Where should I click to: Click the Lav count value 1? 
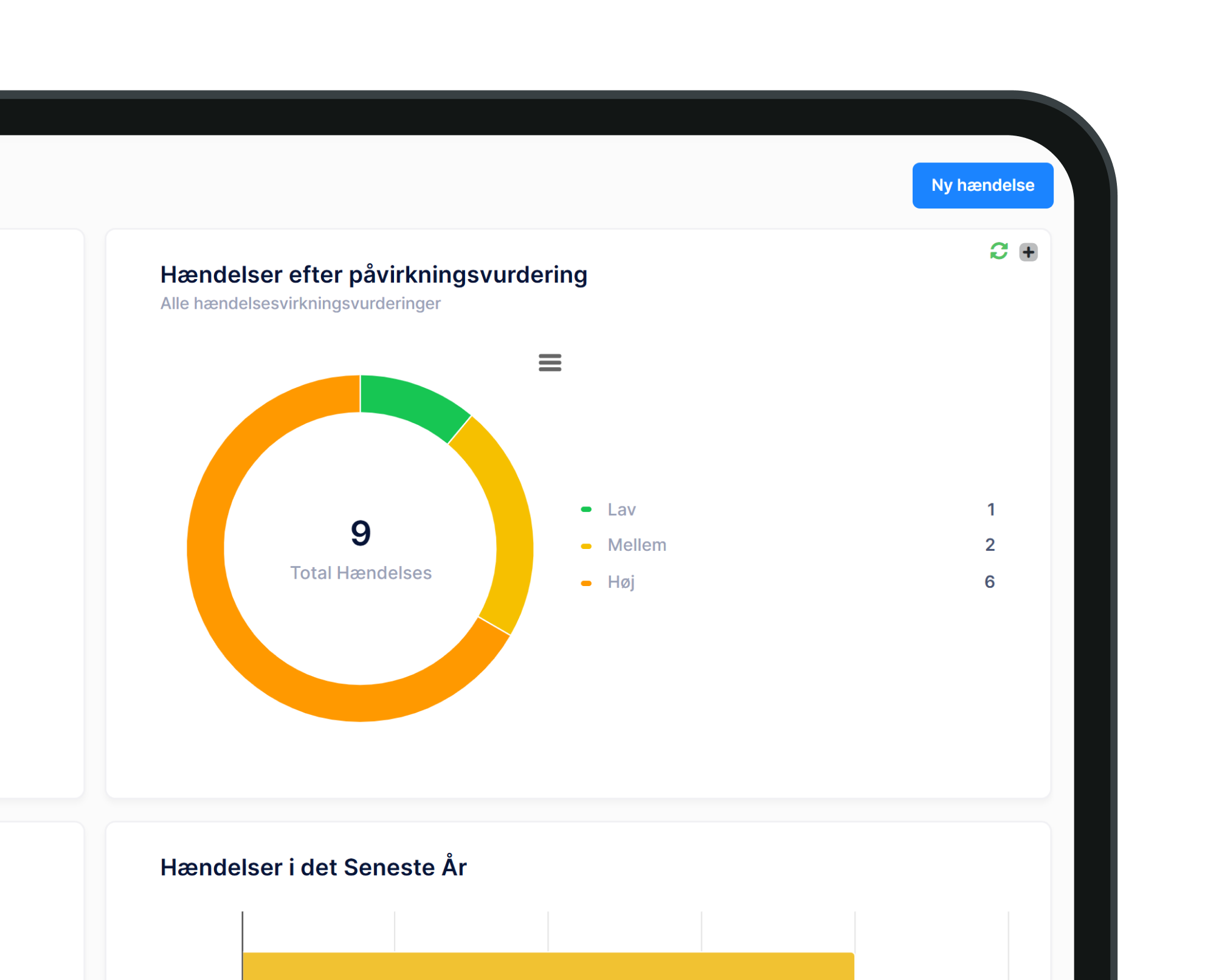(990, 509)
